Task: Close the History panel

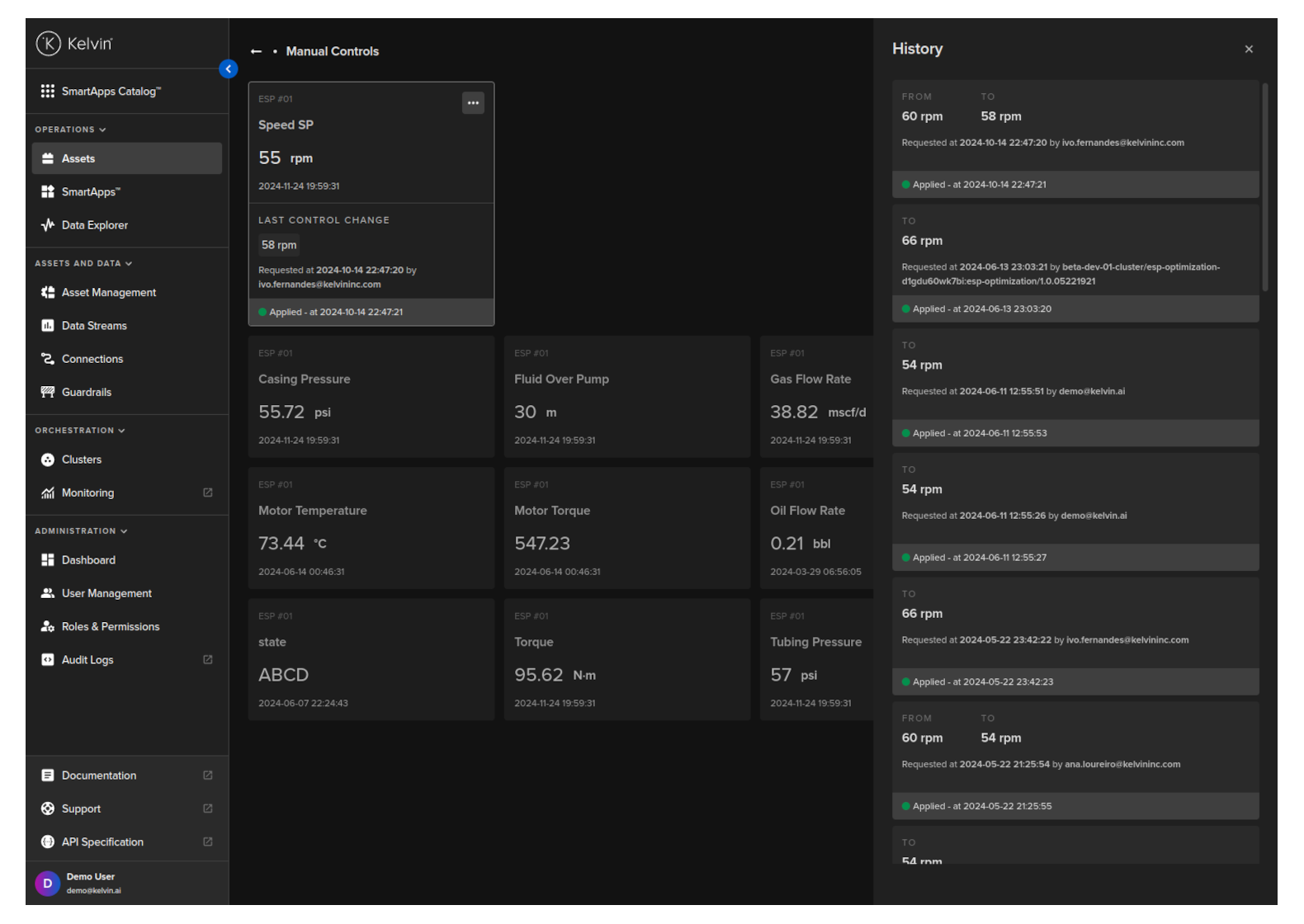Action: pos(1249,49)
